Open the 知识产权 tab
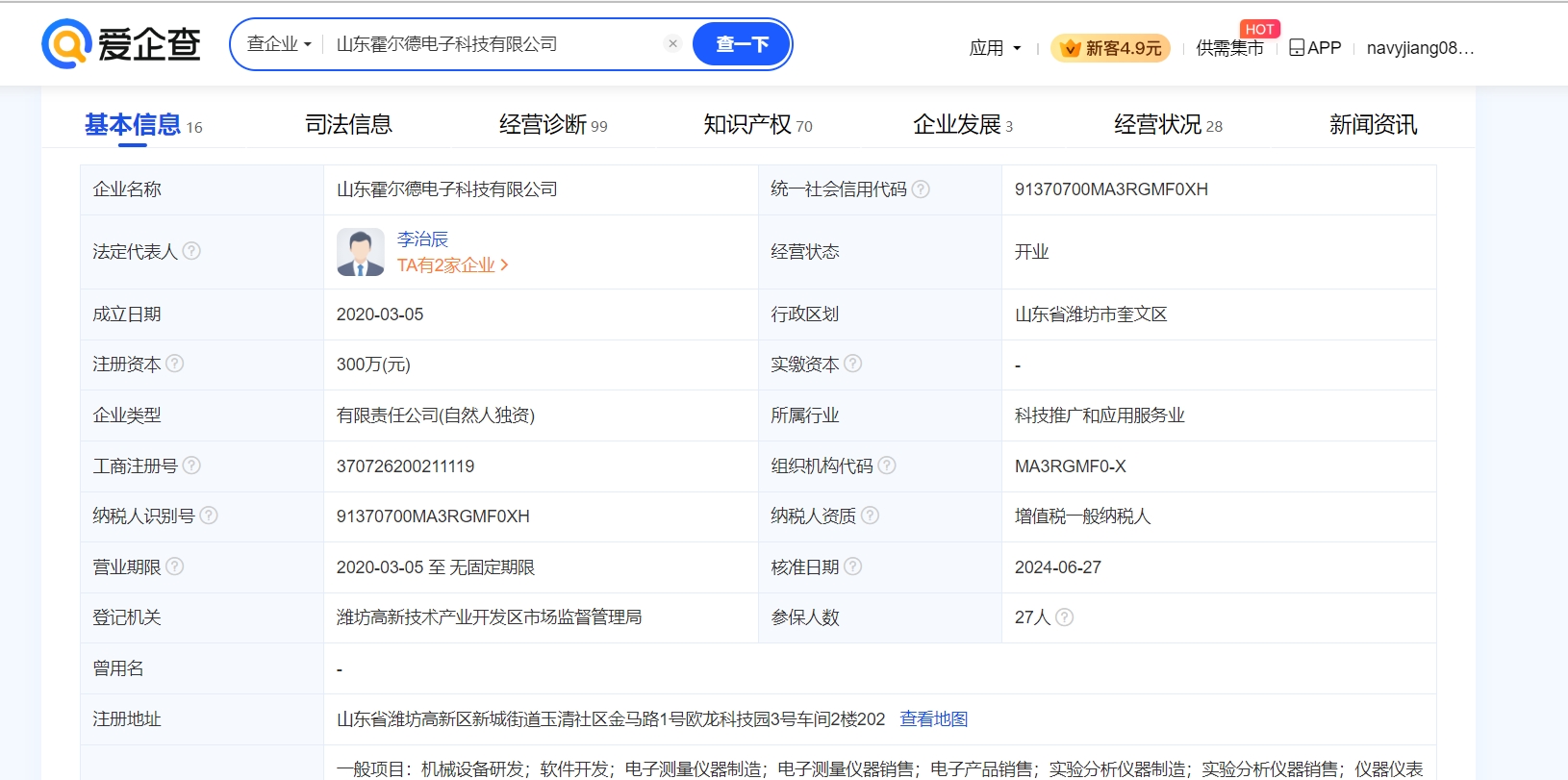Screen dimensions: 1568x780 [758, 125]
